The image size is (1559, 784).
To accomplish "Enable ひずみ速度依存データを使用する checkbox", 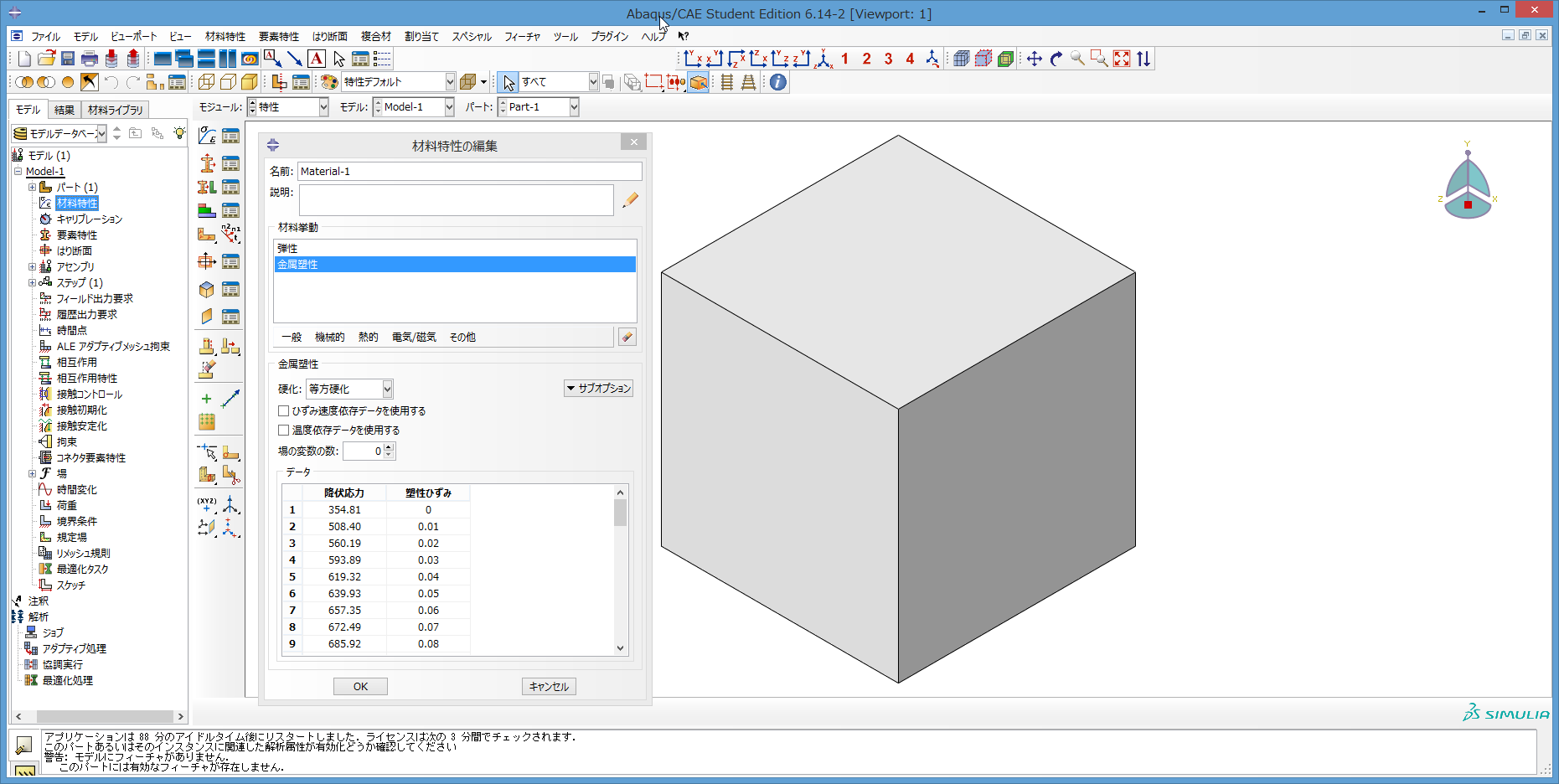I will (x=284, y=411).
